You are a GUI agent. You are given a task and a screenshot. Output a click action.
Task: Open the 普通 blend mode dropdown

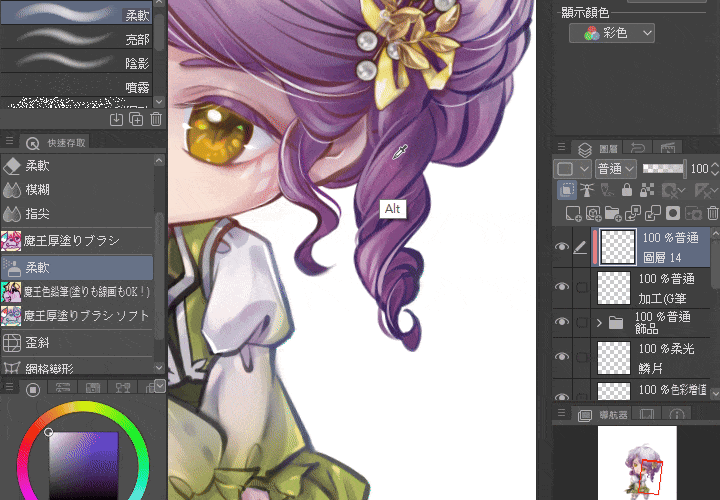pos(616,169)
